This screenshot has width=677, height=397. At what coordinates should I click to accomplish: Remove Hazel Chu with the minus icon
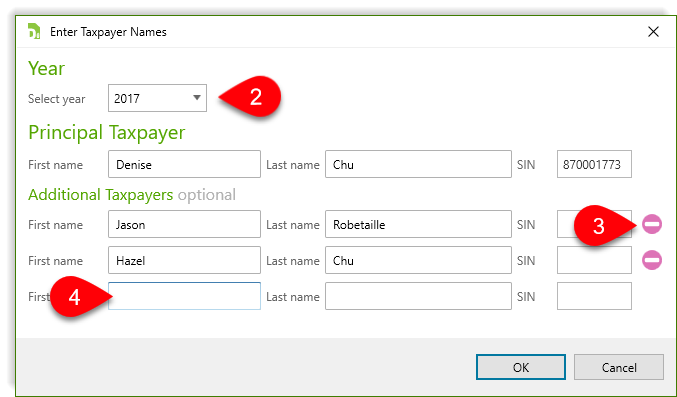click(x=652, y=260)
